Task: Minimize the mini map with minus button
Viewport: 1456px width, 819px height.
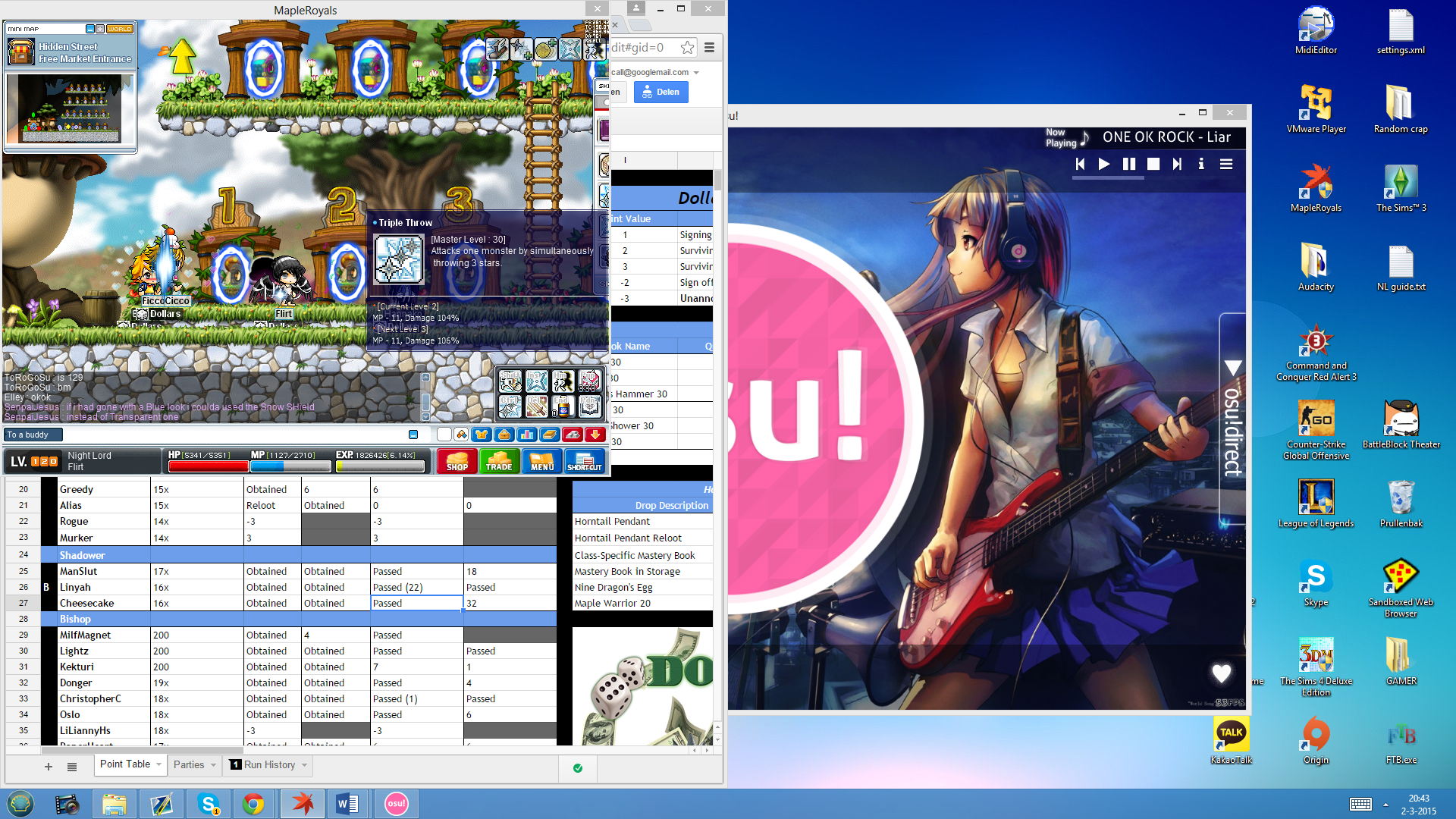Action: click(90, 29)
